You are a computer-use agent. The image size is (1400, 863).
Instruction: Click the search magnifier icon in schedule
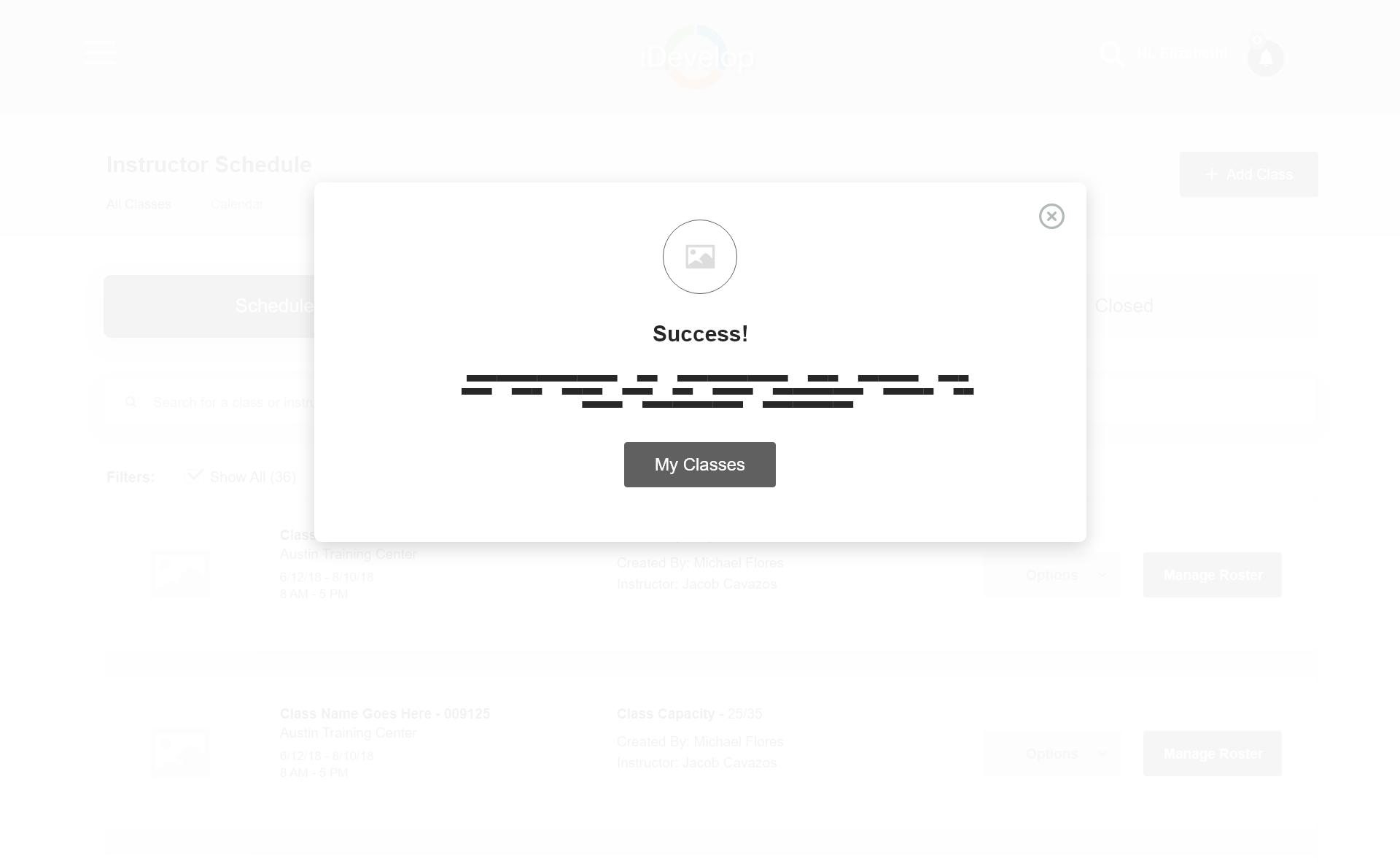[131, 401]
